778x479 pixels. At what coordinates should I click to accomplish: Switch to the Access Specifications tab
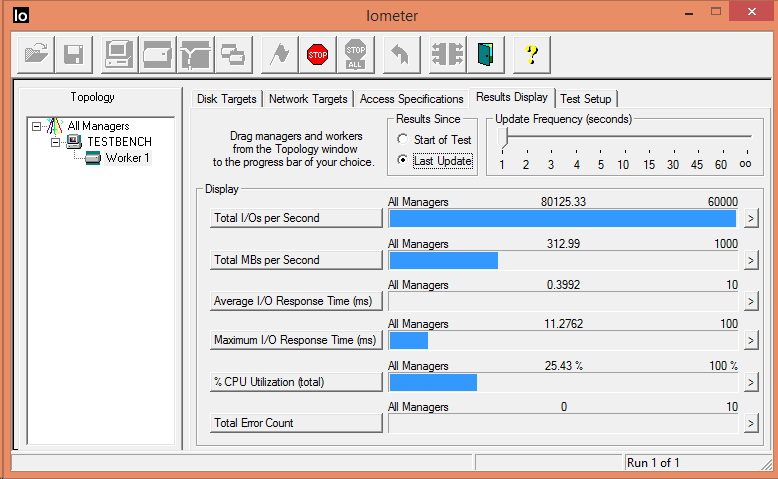(411, 99)
